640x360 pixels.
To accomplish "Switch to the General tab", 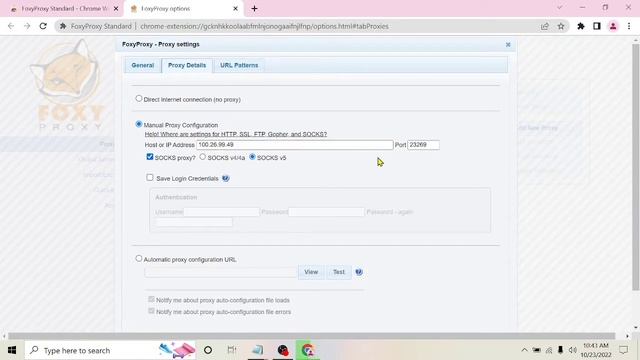I will coord(142,65).
